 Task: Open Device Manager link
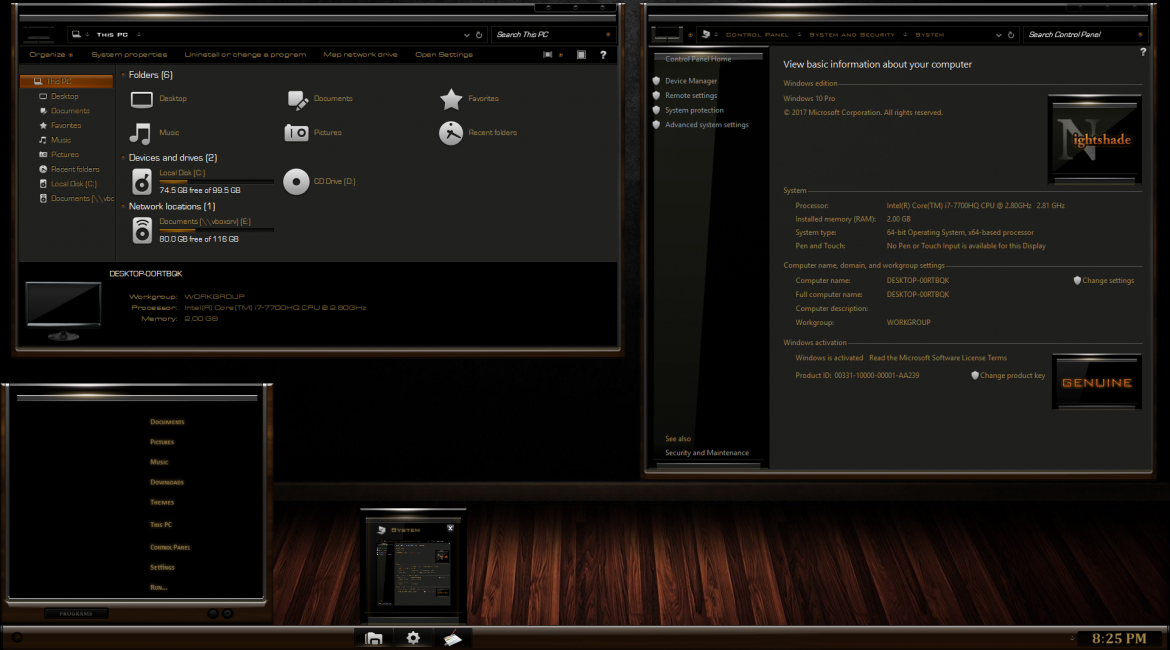[x=691, y=81]
